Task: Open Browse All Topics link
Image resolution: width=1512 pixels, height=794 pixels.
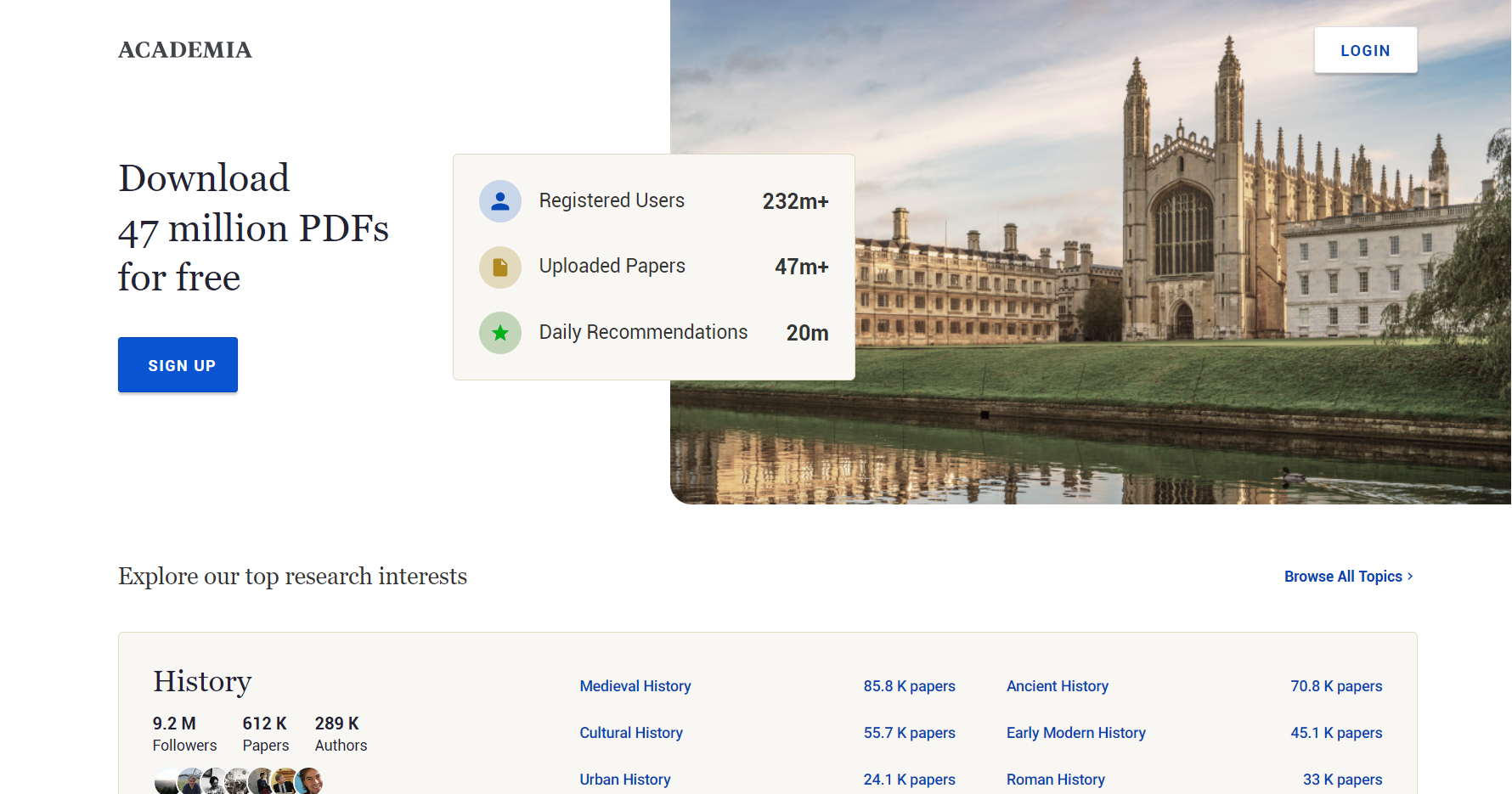Action: 1349,577
